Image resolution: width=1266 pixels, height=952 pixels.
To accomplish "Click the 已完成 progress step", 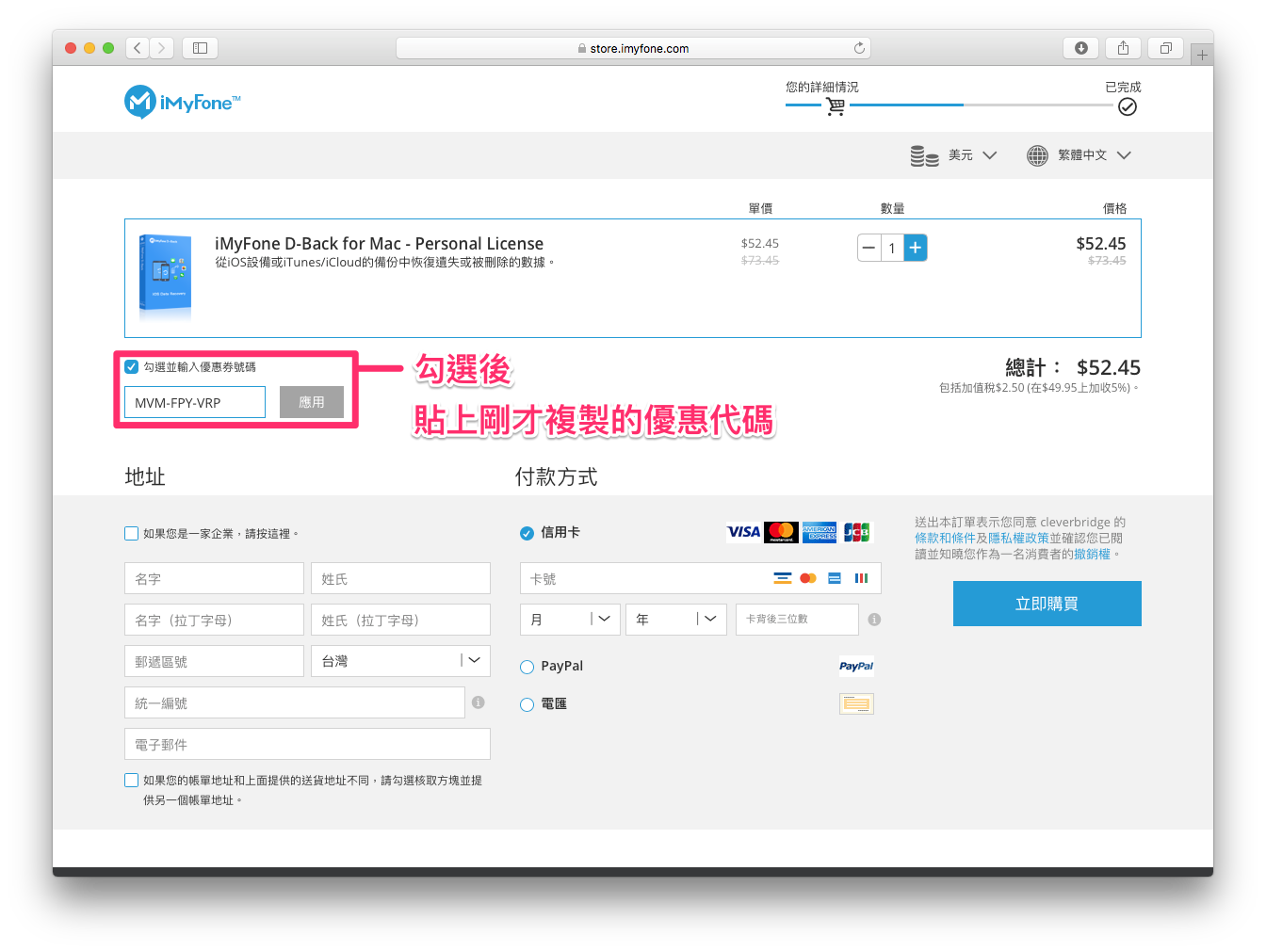I will click(x=1123, y=87).
